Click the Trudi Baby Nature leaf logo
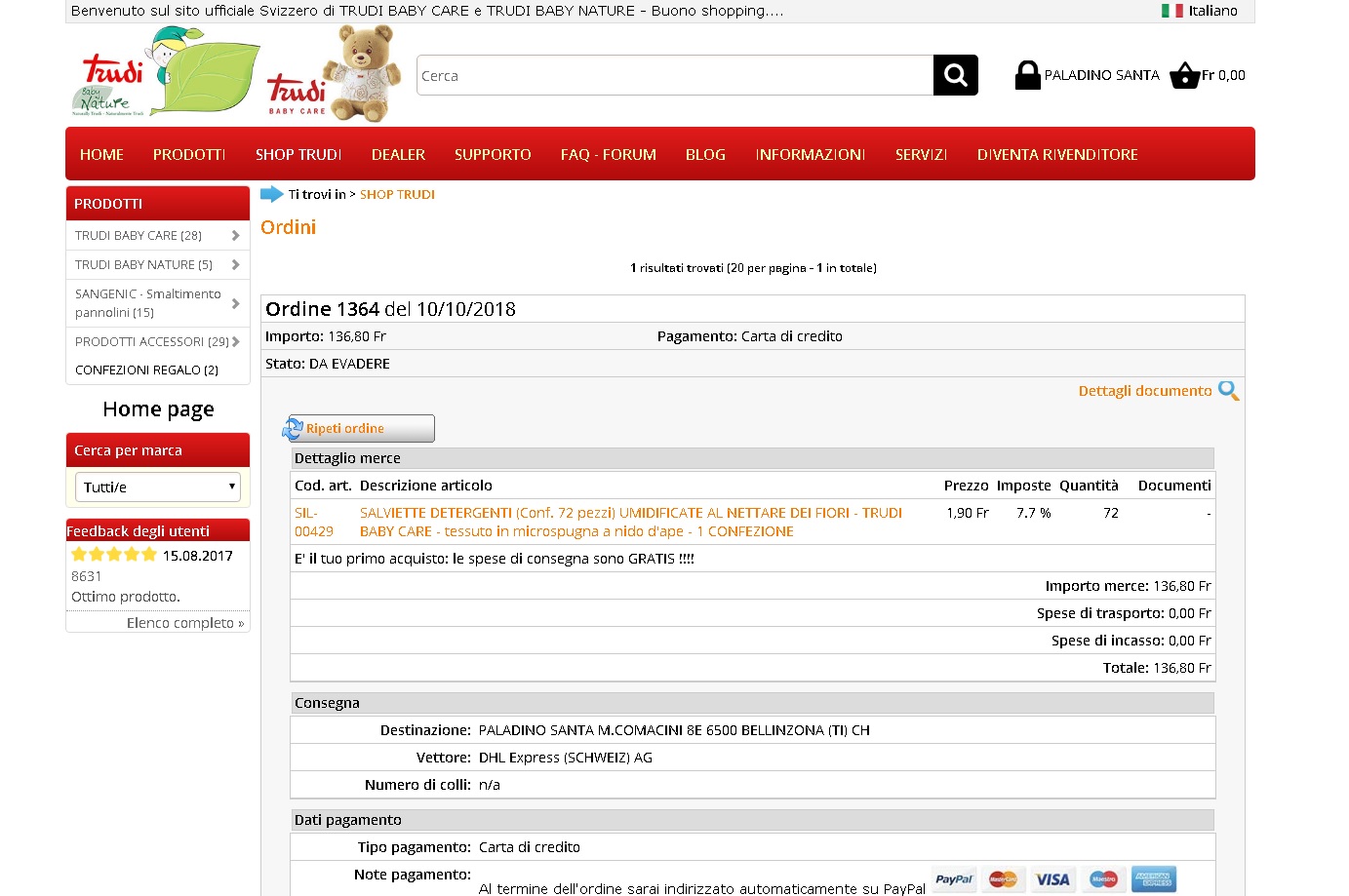Viewport: 1349px width, 896px height. [x=166, y=73]
